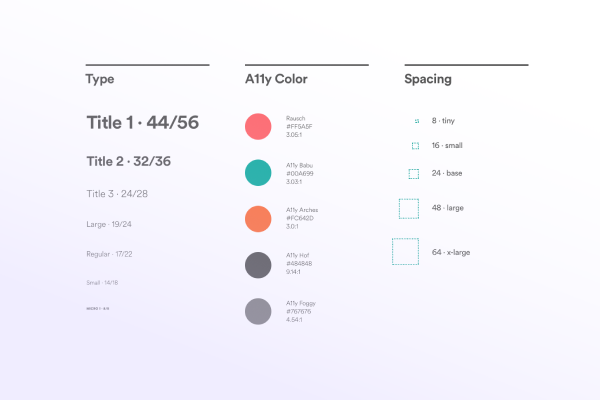Click the 8 tiny spacing square
The width and height of the screenshot is (600, 400).
(x=417, y=121)
